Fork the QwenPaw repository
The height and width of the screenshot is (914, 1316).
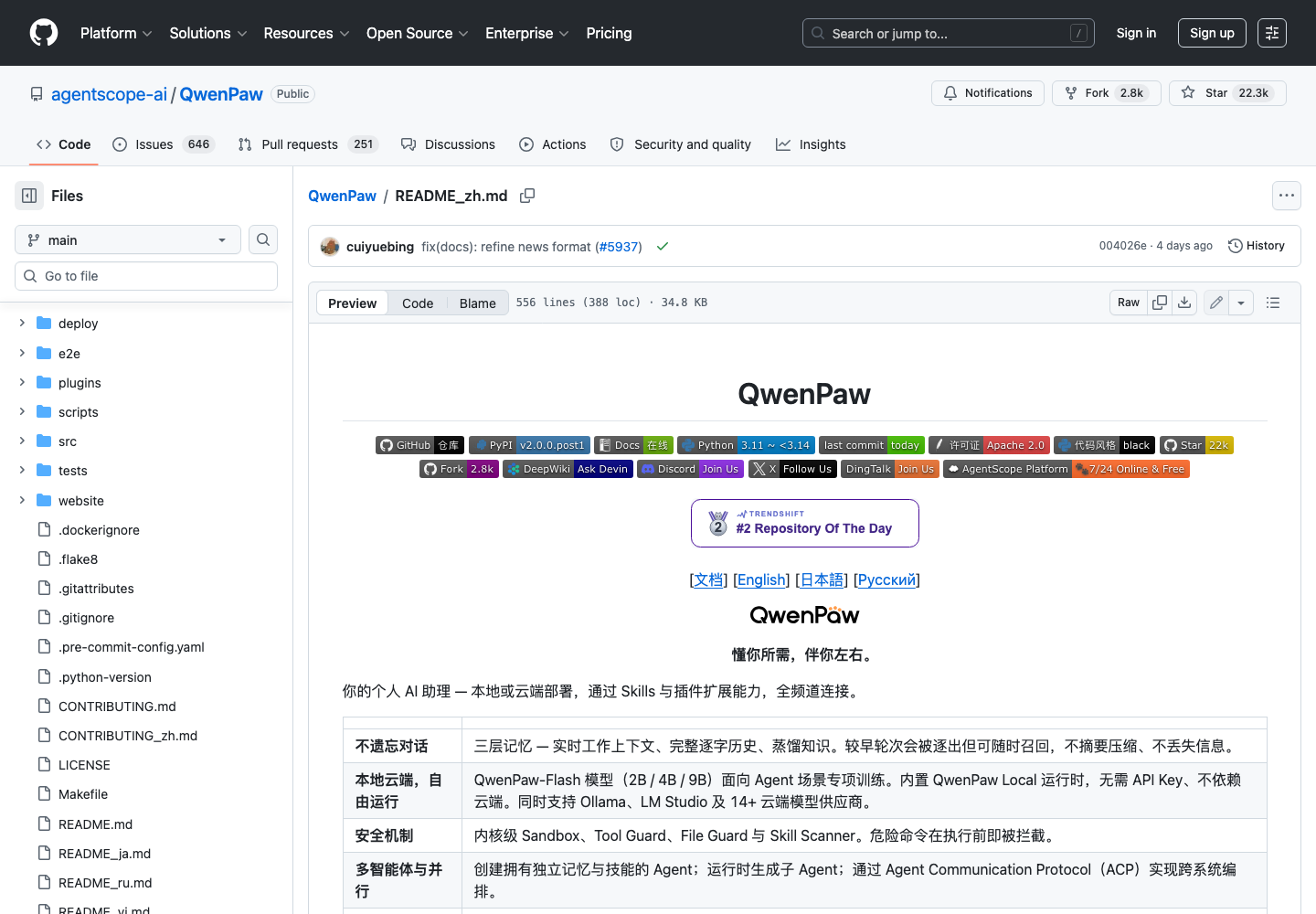tap(1107, 93)
